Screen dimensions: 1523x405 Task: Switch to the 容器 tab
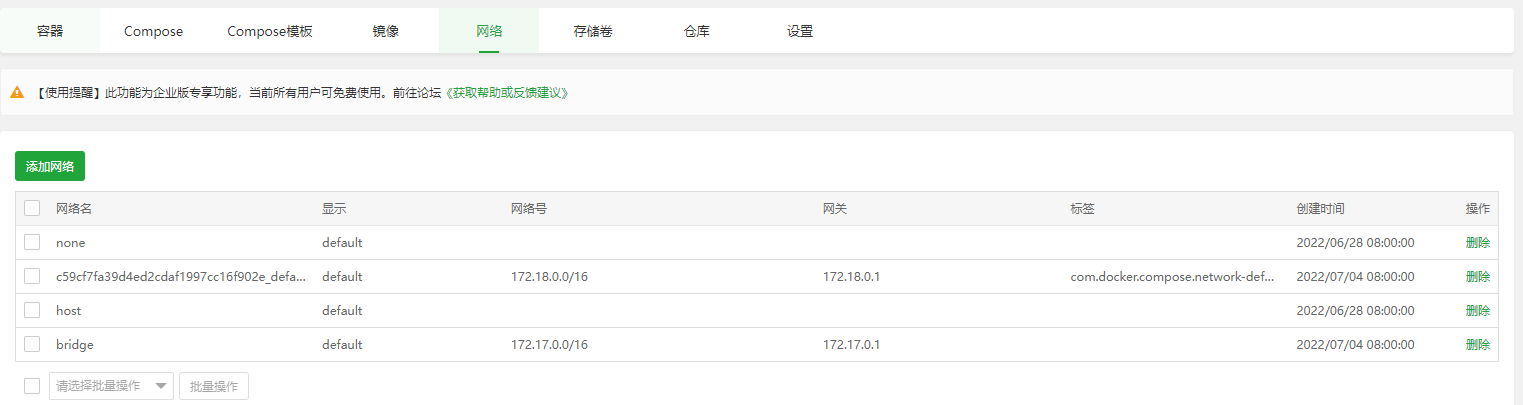click(x=50, y=31)
